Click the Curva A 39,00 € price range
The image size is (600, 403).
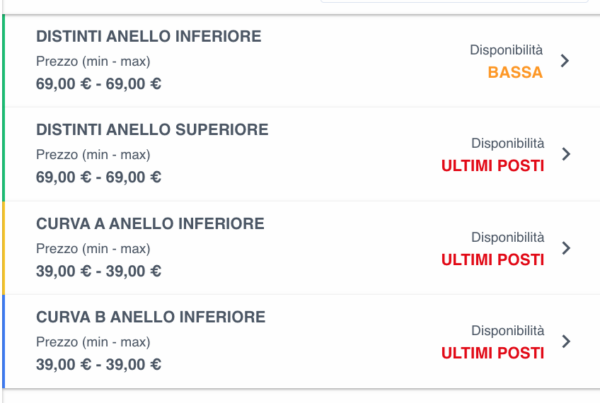click(98, 271)
